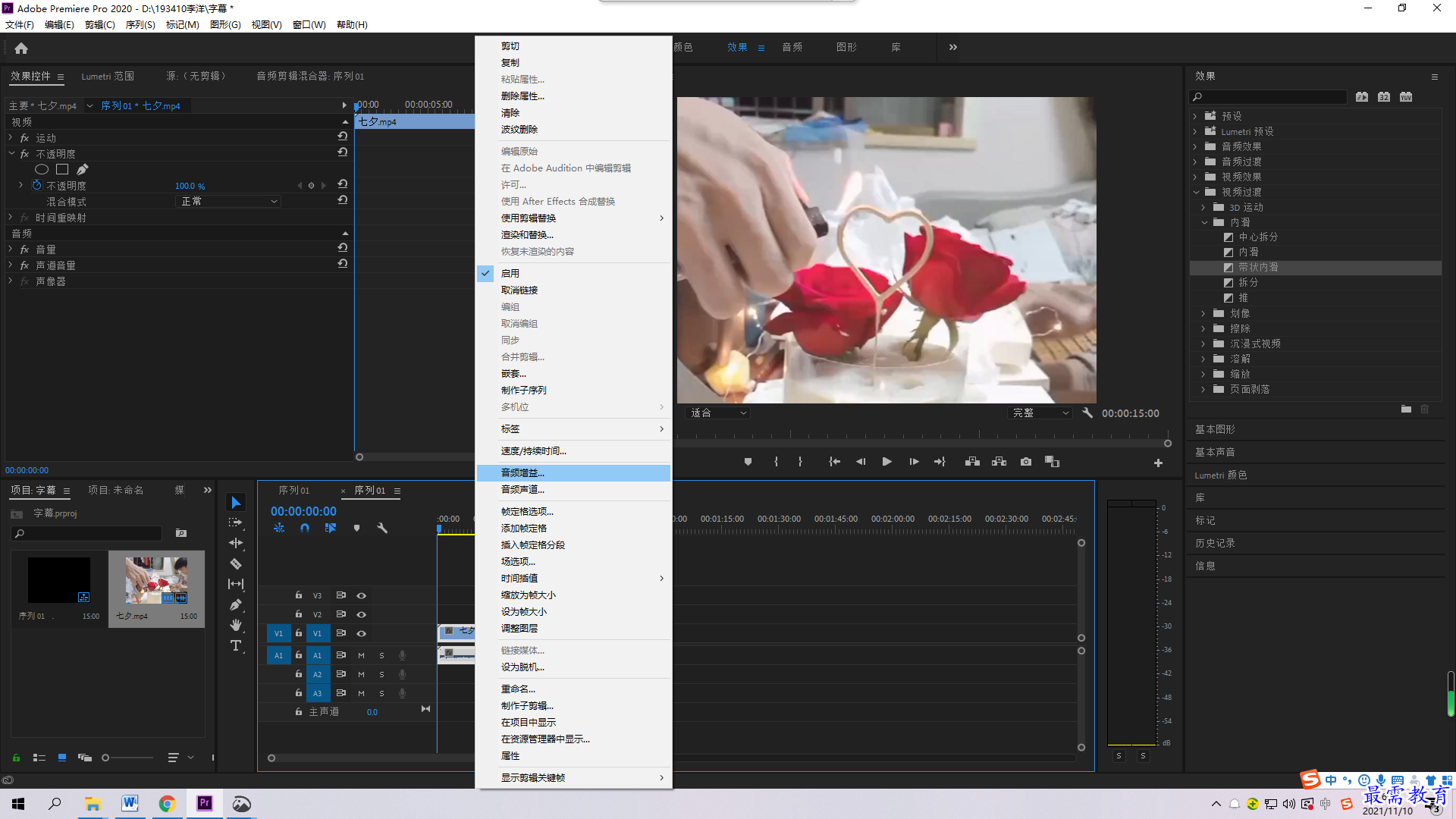Toggle the 启用 checked menu entry
Image resolution: width=1456 pixels, height=819 pixels.
click(x=573, y=273)
